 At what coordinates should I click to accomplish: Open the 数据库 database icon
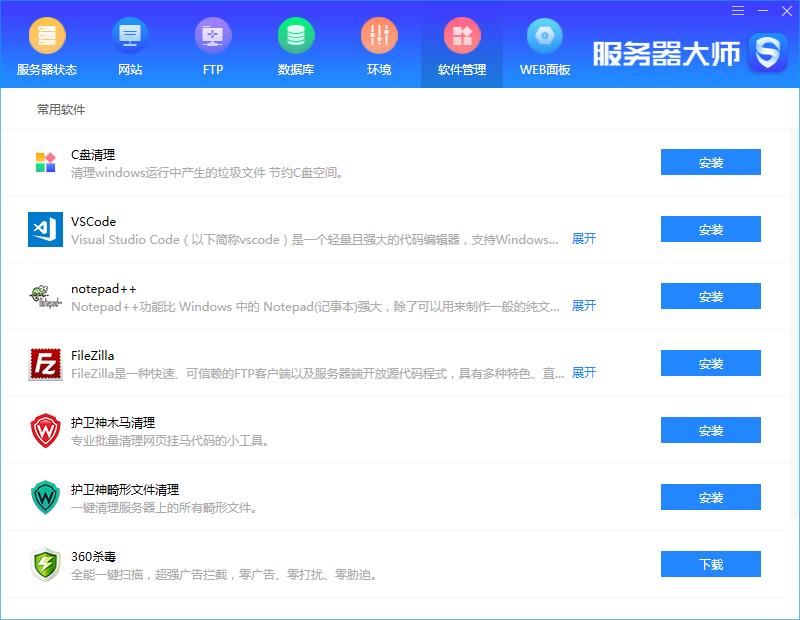coord(296,35)
